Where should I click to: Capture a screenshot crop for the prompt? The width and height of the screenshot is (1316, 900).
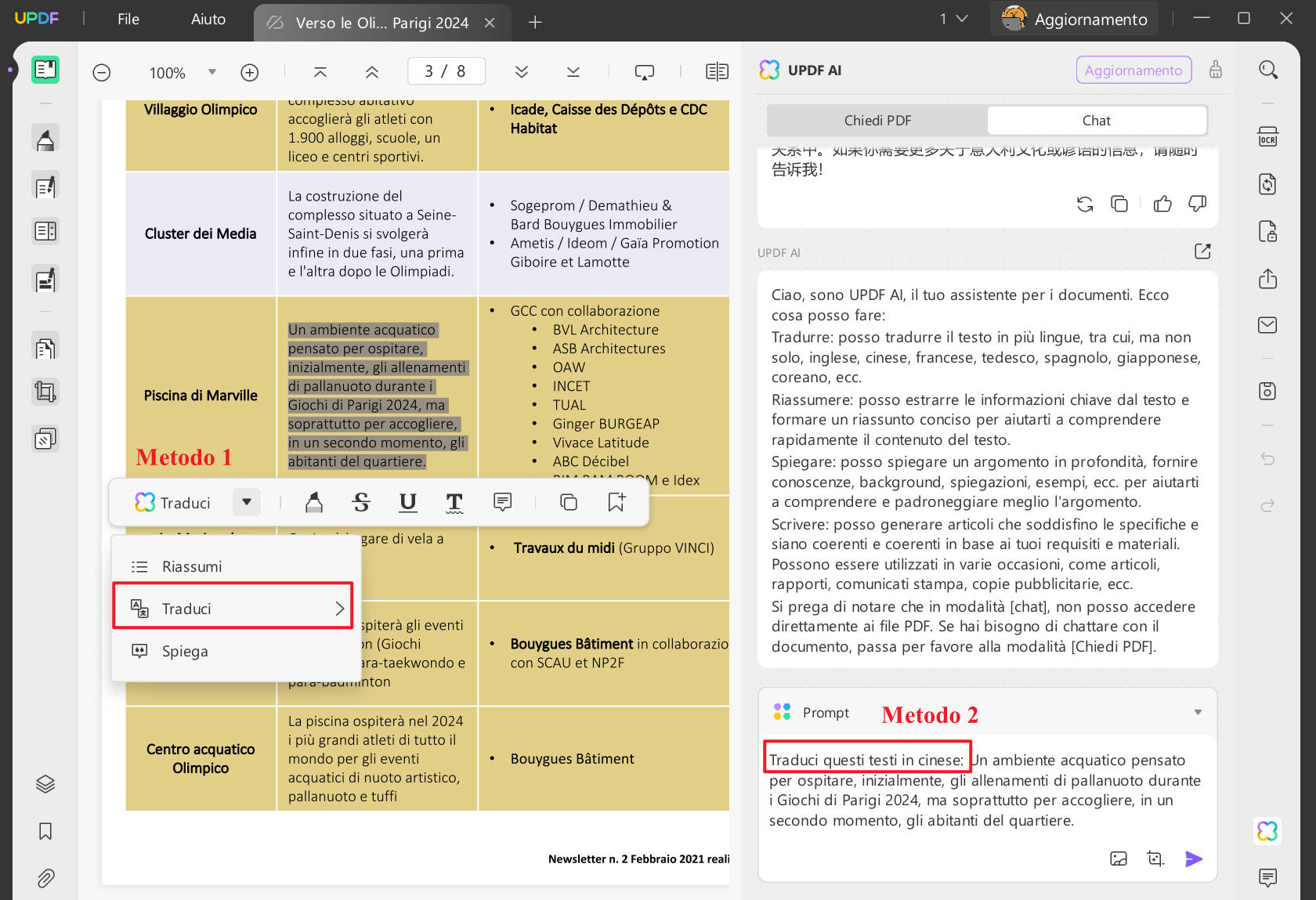point(1155,859)
